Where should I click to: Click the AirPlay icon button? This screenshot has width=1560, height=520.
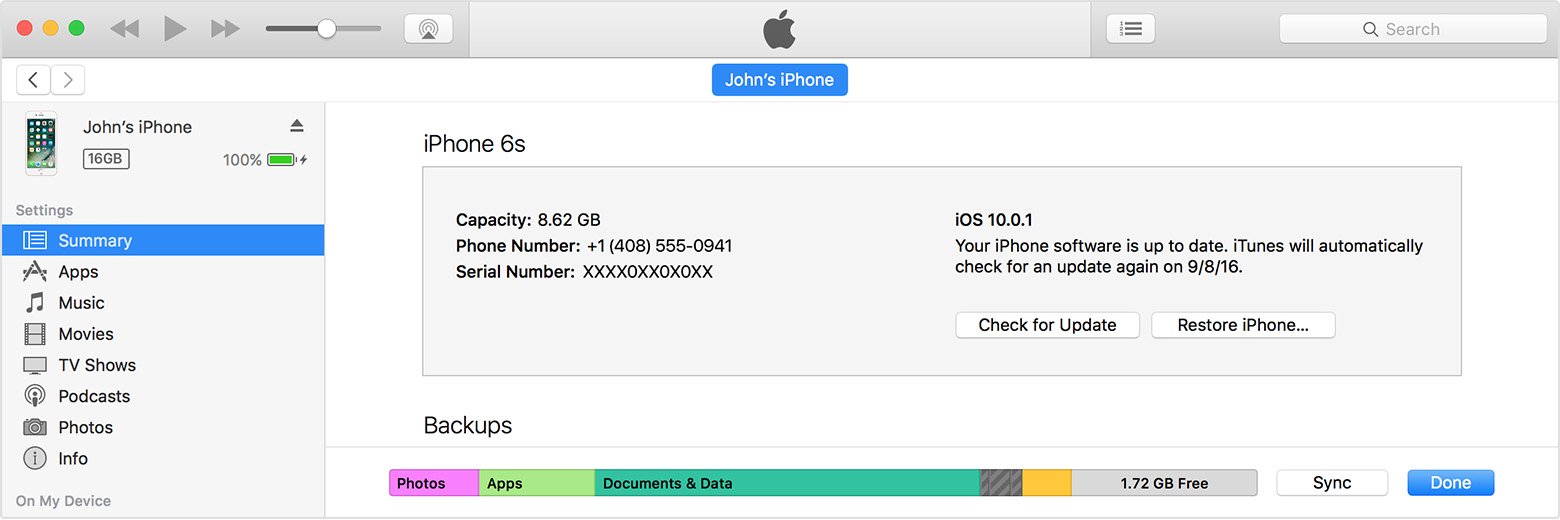pos(428,29)
